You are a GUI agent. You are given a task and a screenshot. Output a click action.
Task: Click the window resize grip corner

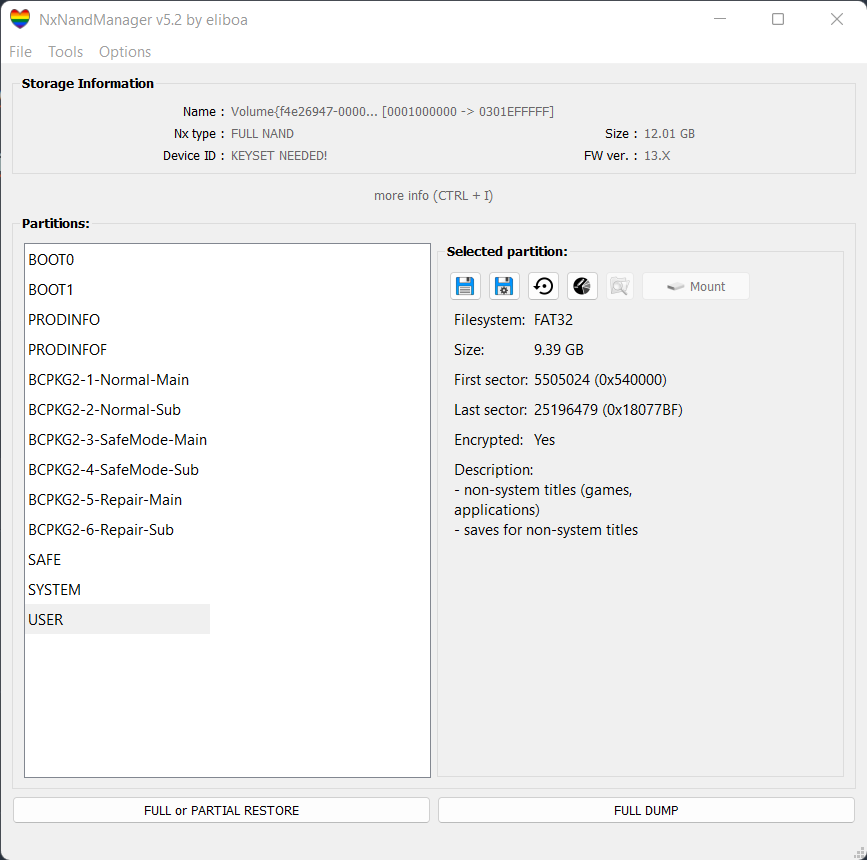pyautogui.click(x=860, y=853)
